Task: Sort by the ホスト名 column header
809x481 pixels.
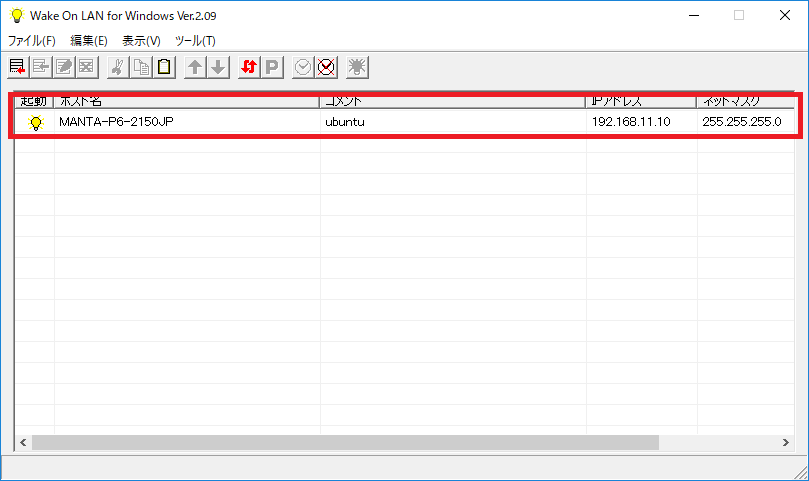Action: tap(187, 101)
